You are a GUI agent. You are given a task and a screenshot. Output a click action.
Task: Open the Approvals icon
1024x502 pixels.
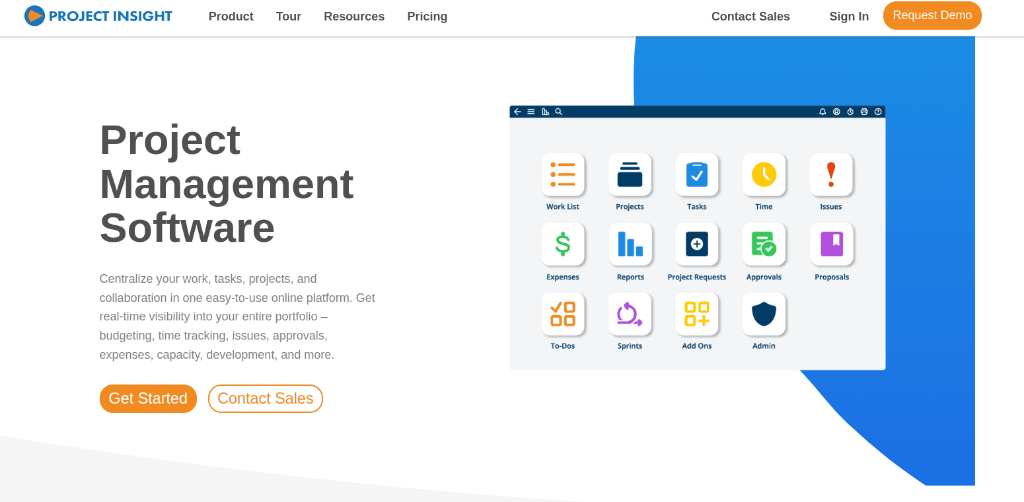pos(763,244)
